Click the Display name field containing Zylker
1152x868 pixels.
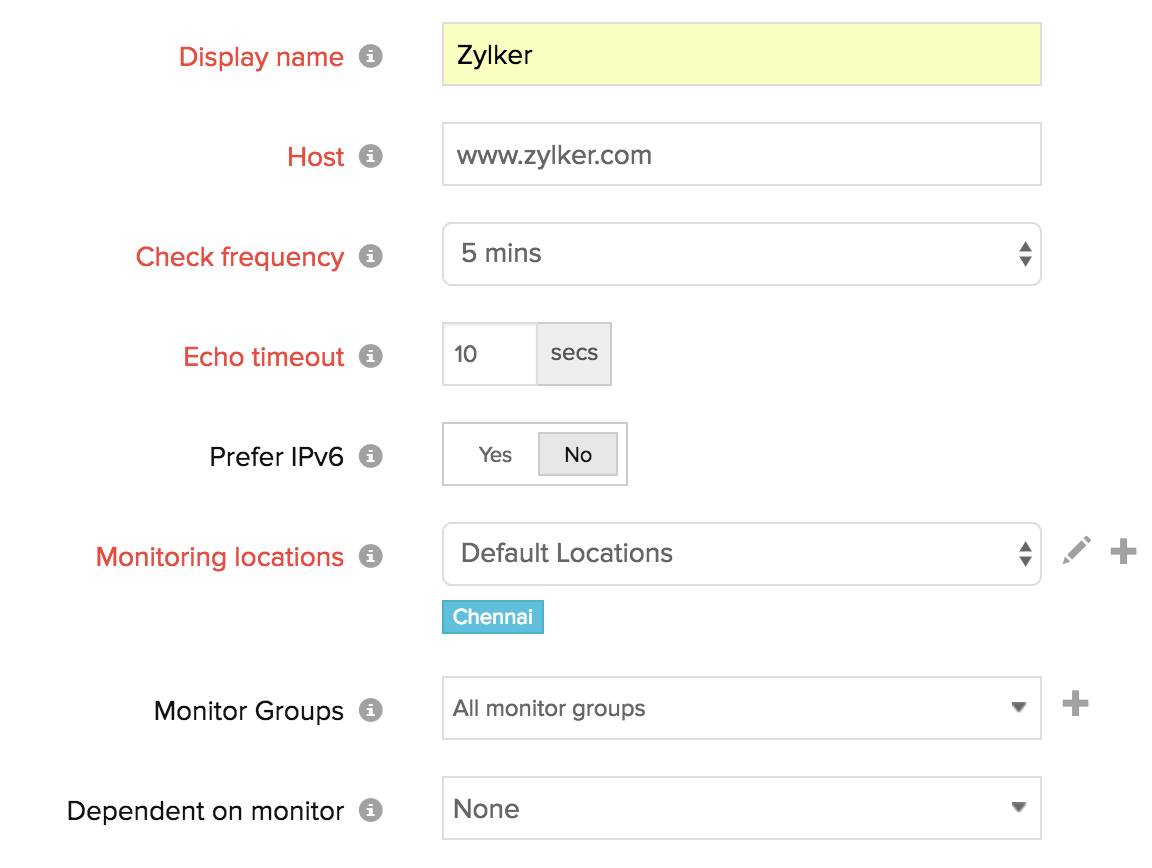pos(741,54)
